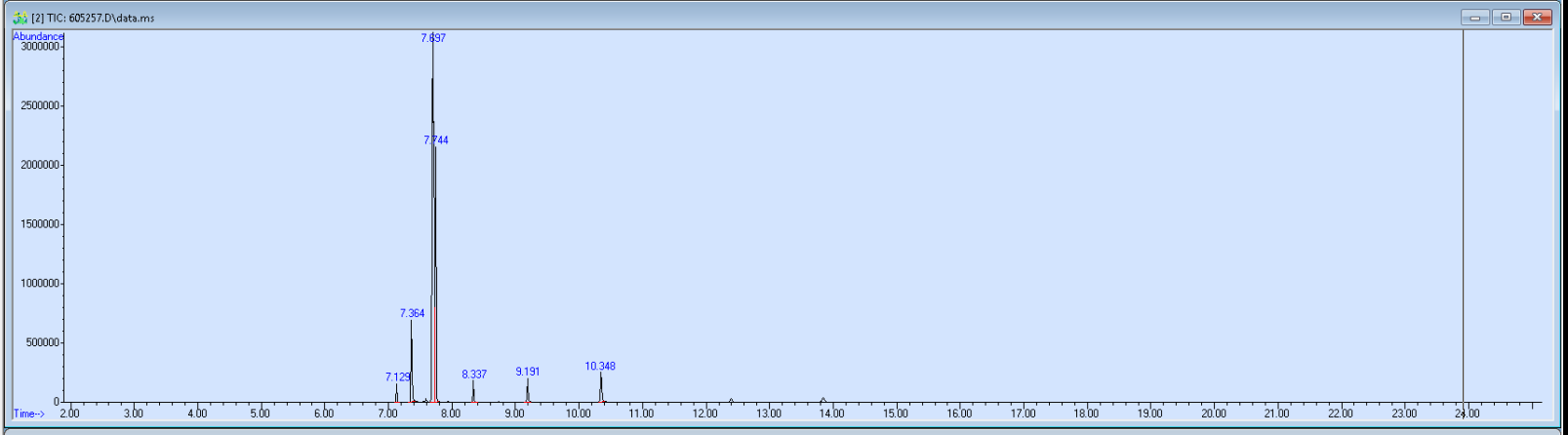The width and height of the screenshot is (1568, 435).
Task: Select the peak labeled 10.348
Action: pyautogui.click(x=600, y=367)
